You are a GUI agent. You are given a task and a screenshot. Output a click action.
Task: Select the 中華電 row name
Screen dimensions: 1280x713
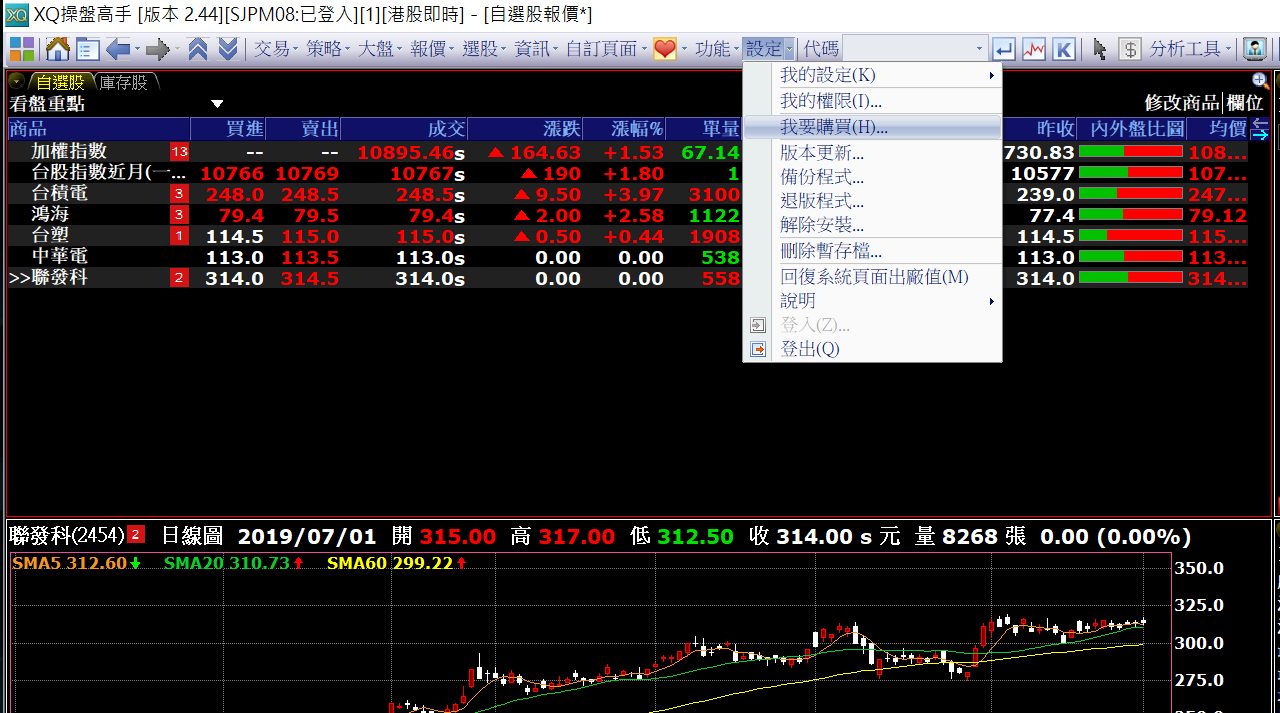click(60, 257)
